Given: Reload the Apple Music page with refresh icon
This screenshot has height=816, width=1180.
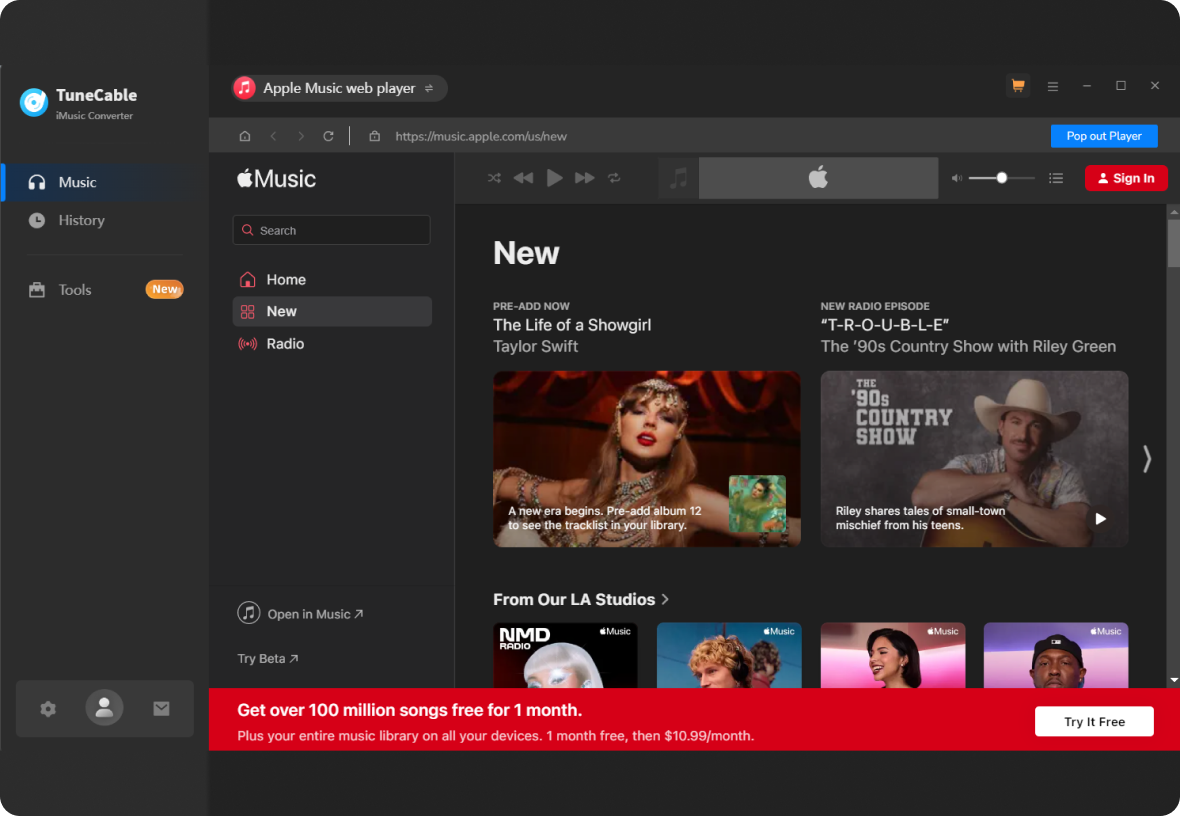Looking at the screenshot, I should [x=328, y=135].
